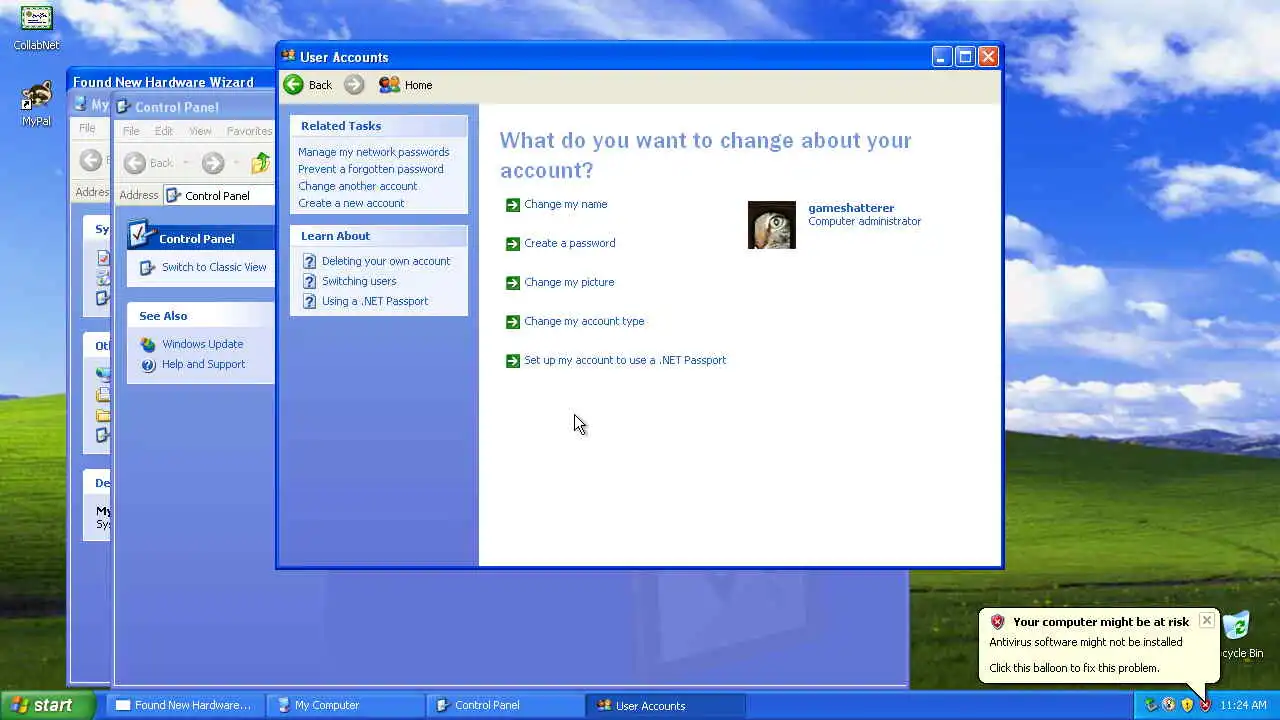1280x720 pixels.
Task: Click help icon beside Deleting your own account
Action: click(x=310, y=262)
